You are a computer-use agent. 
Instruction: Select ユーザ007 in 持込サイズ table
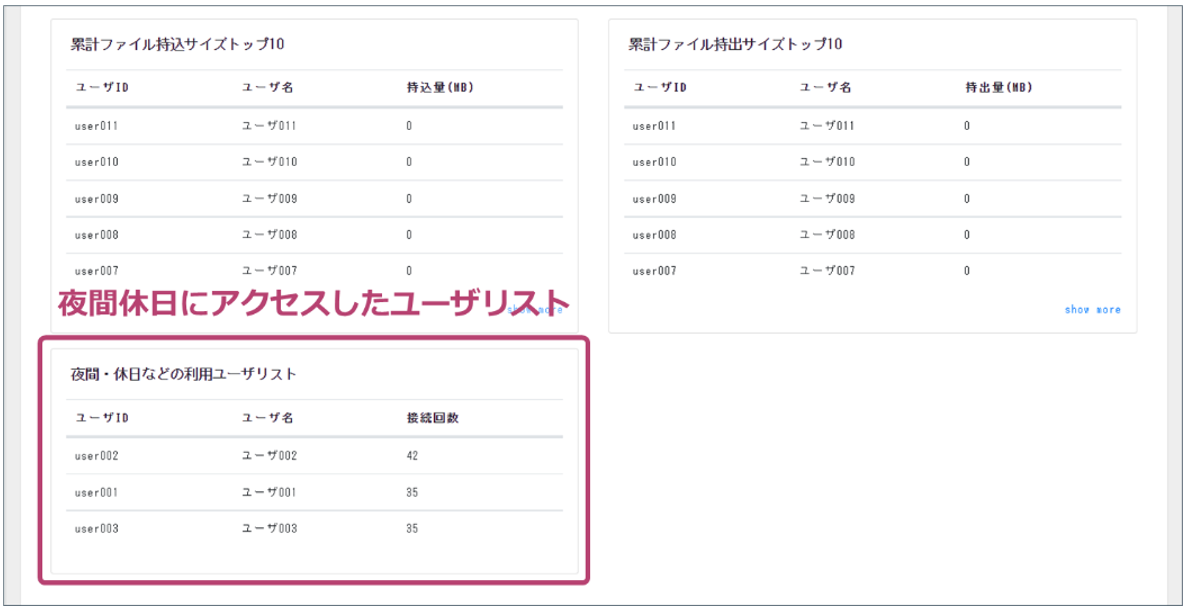coord(269,271)
